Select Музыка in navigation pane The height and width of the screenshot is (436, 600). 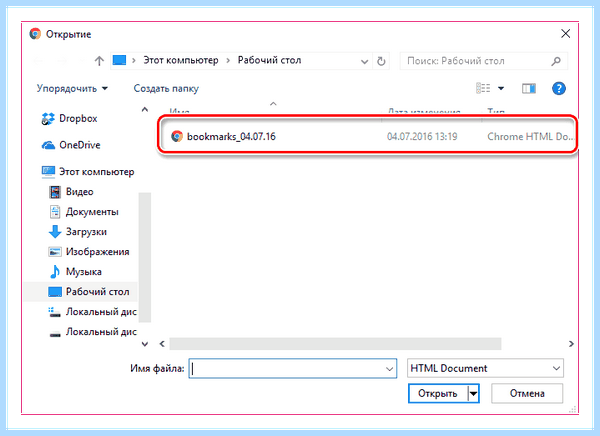(84, 272)
